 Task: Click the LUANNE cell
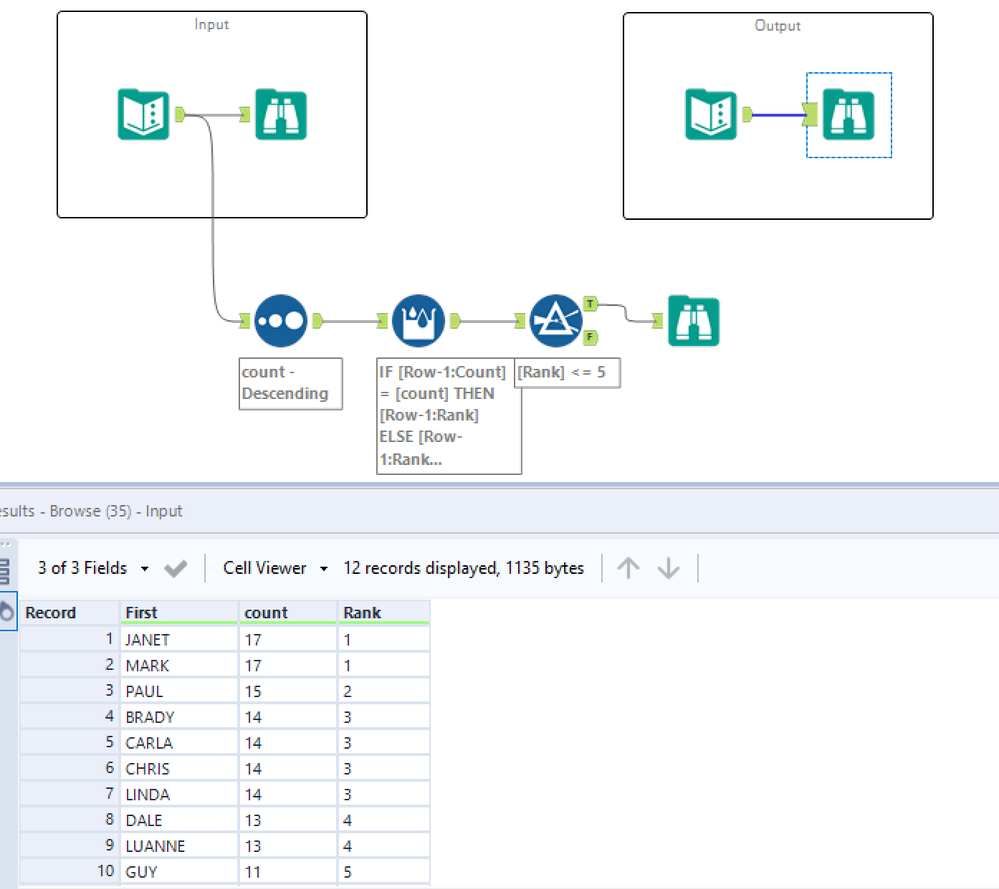(x=178, y=846)
